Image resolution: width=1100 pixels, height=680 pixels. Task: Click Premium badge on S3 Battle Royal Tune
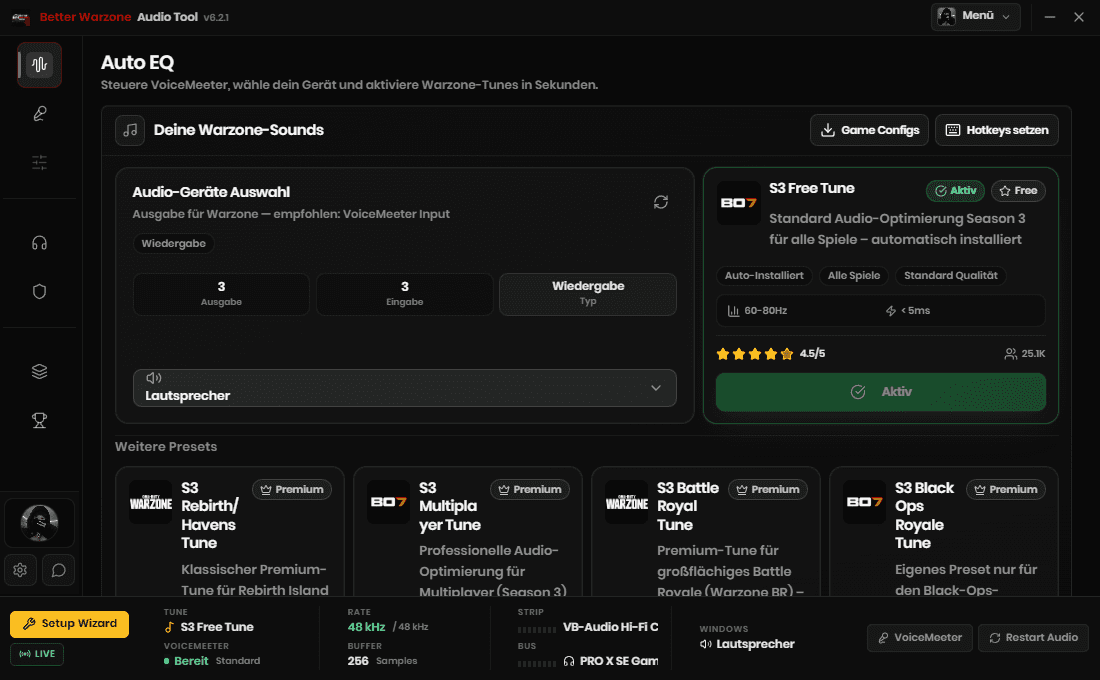[767, 489]
